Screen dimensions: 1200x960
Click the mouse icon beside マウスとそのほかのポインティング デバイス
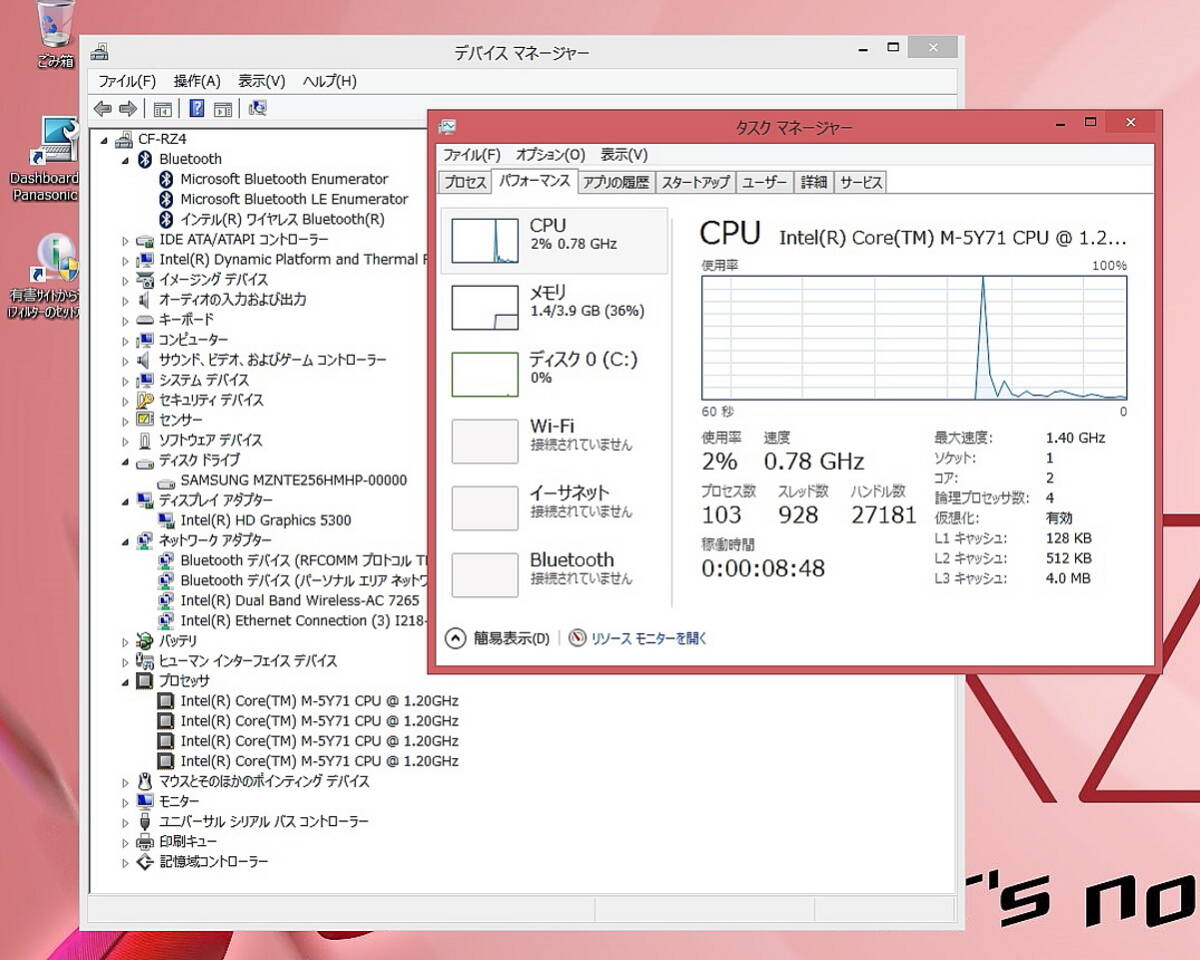click(145, 781)
